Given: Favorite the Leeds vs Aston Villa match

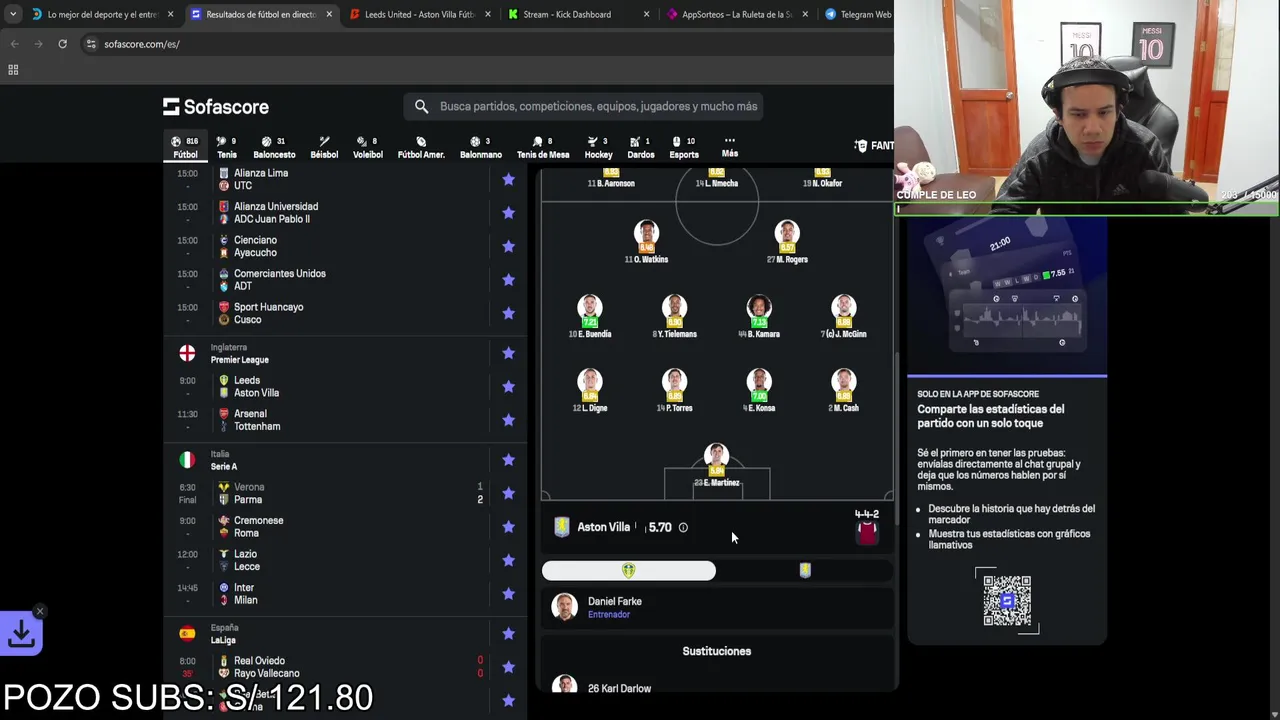Looking at the screenshot, I should click(x=508, y=386).
